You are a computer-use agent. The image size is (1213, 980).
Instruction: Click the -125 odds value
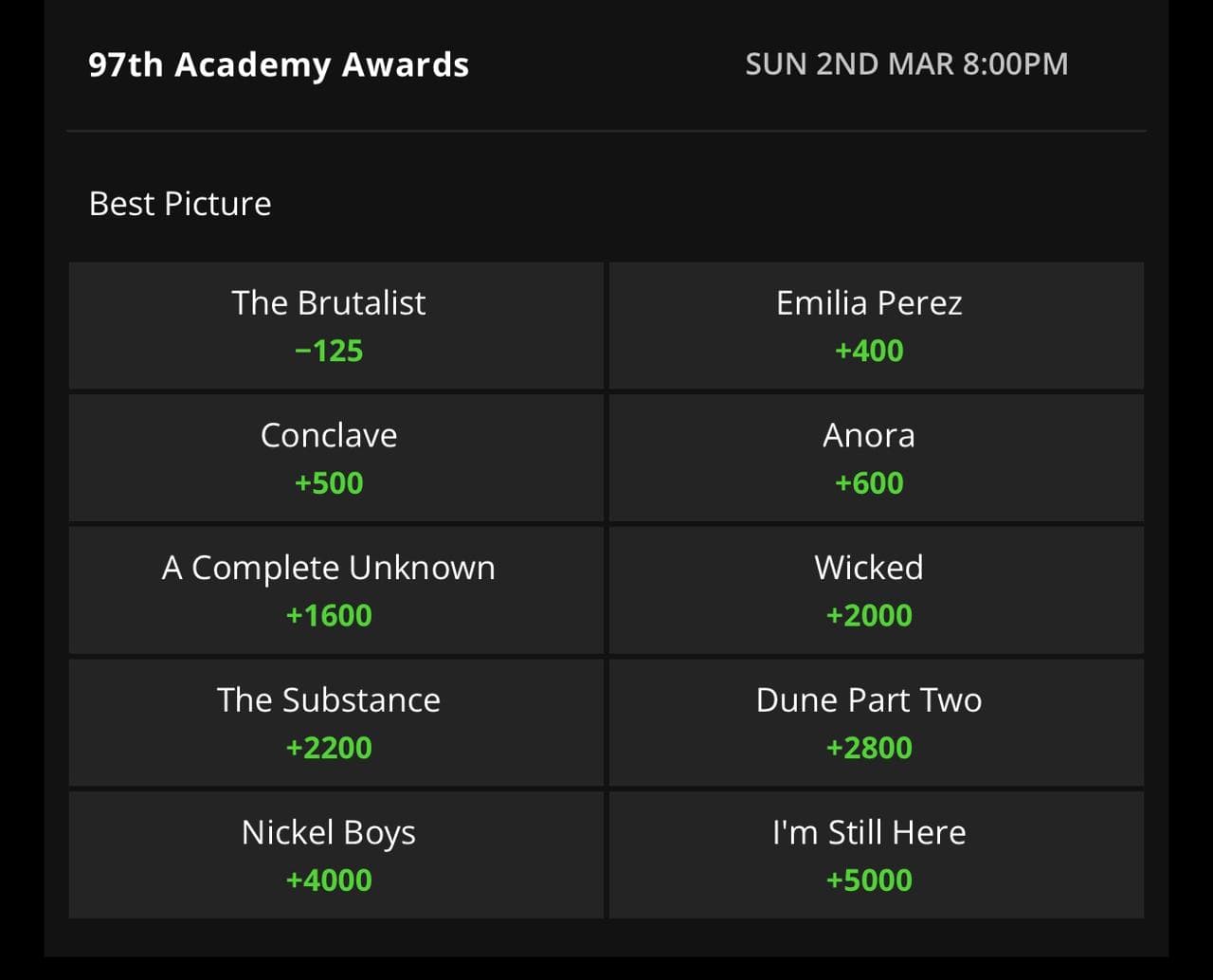[329, 351]
